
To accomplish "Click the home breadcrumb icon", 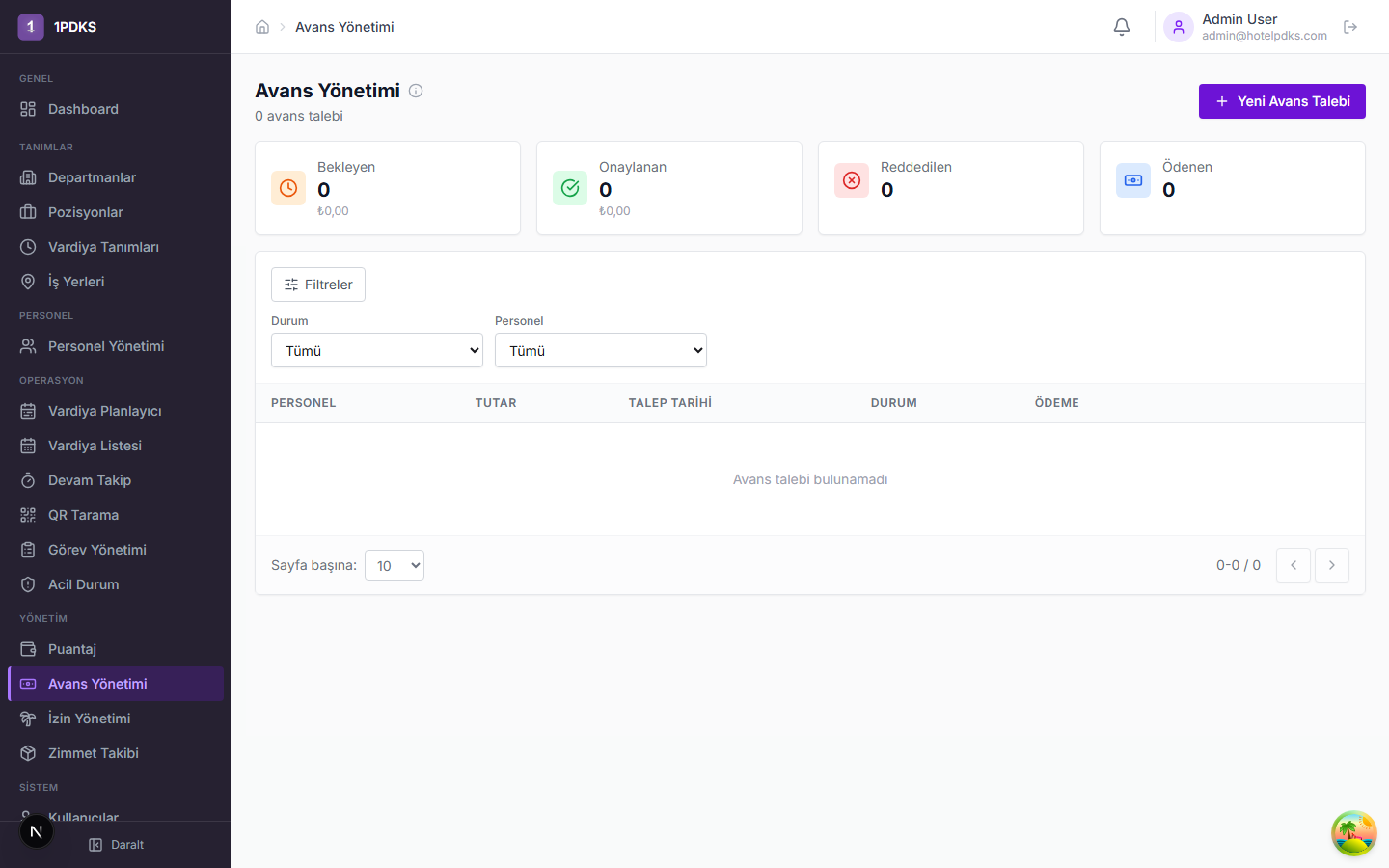I will click(x=262, y=27).
